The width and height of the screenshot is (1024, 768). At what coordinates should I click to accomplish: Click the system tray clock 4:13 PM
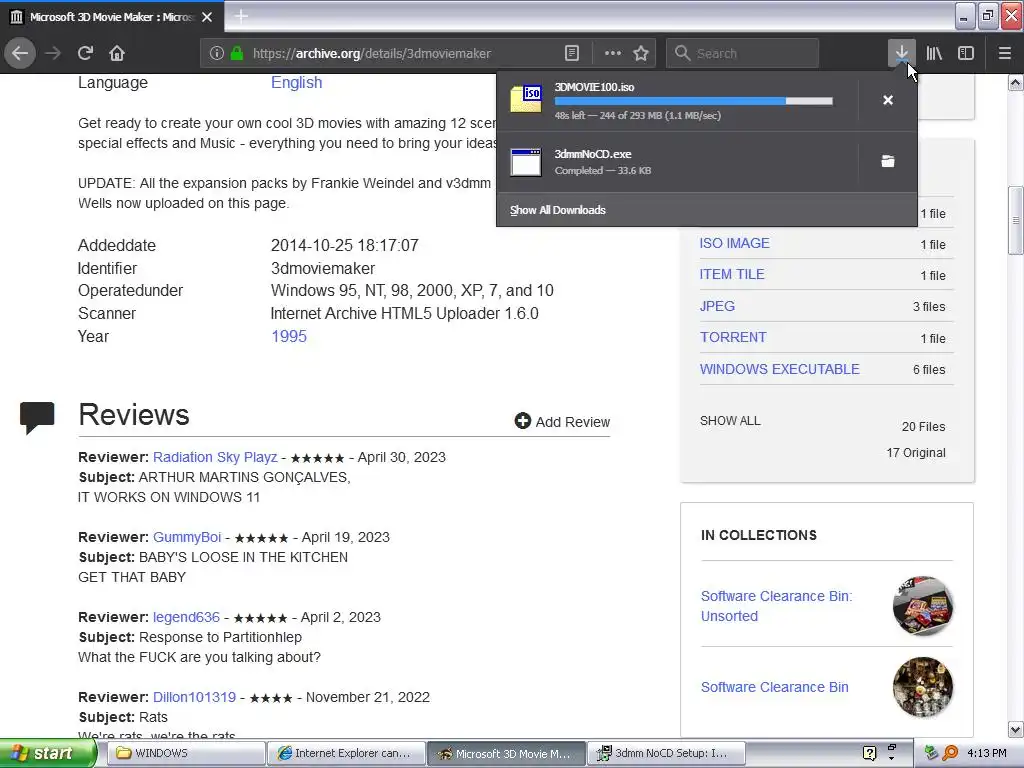[x=987, y=753]
